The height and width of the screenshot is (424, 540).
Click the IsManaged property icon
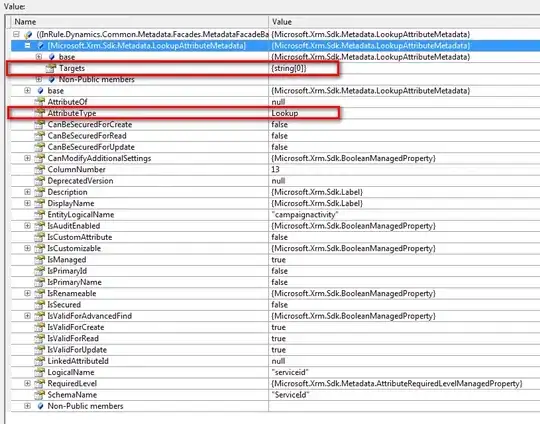tap(40, 259)
